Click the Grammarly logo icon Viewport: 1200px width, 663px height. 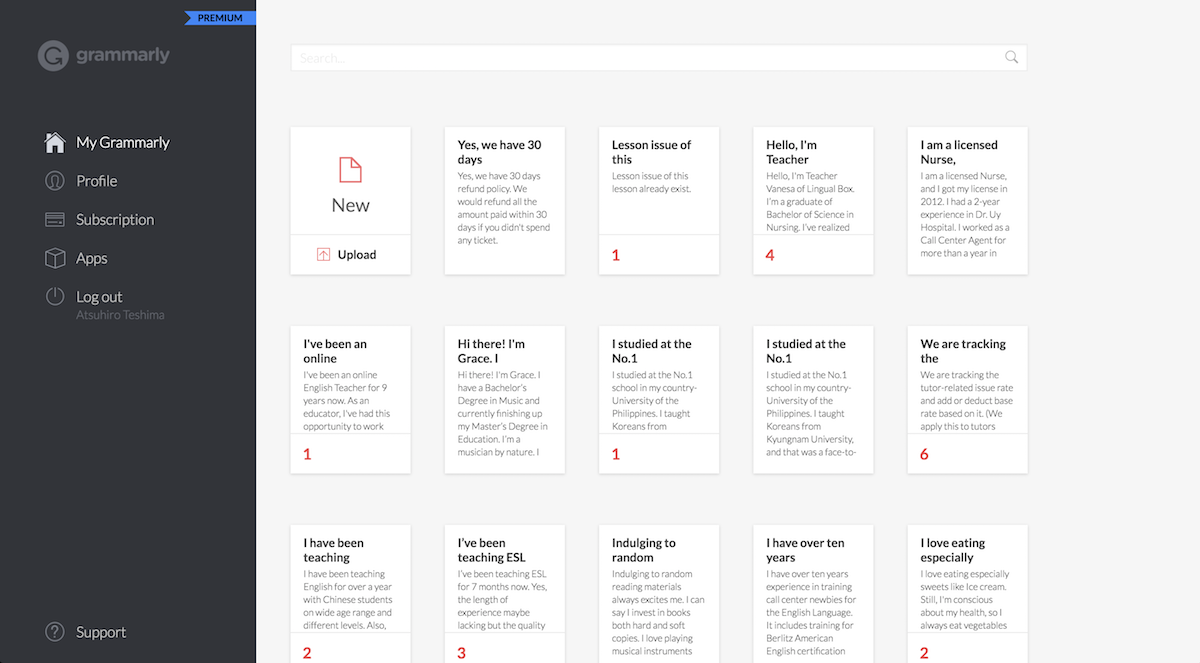tap(53, 56)
